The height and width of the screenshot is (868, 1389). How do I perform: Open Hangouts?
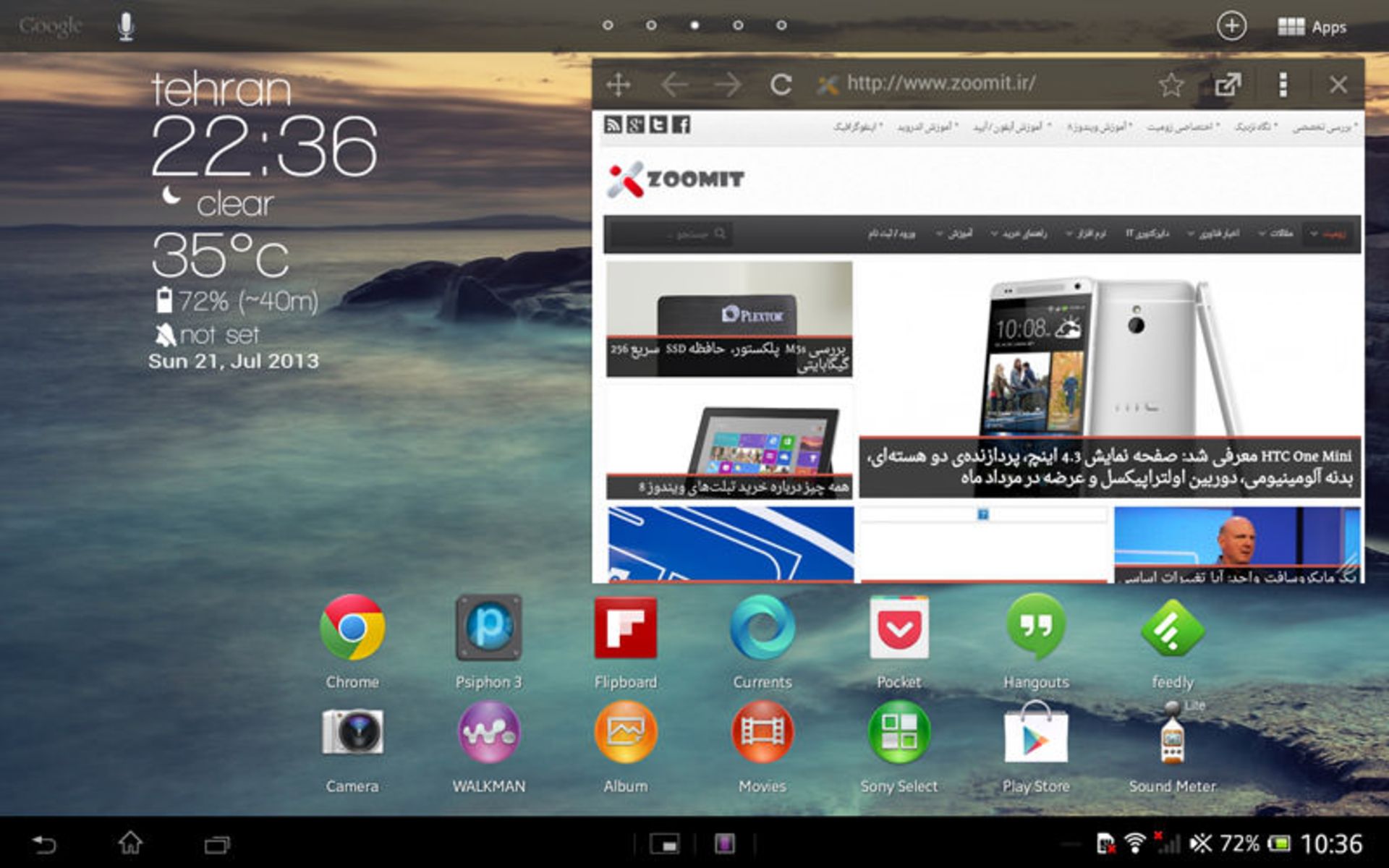click(x=1035, y=626)
